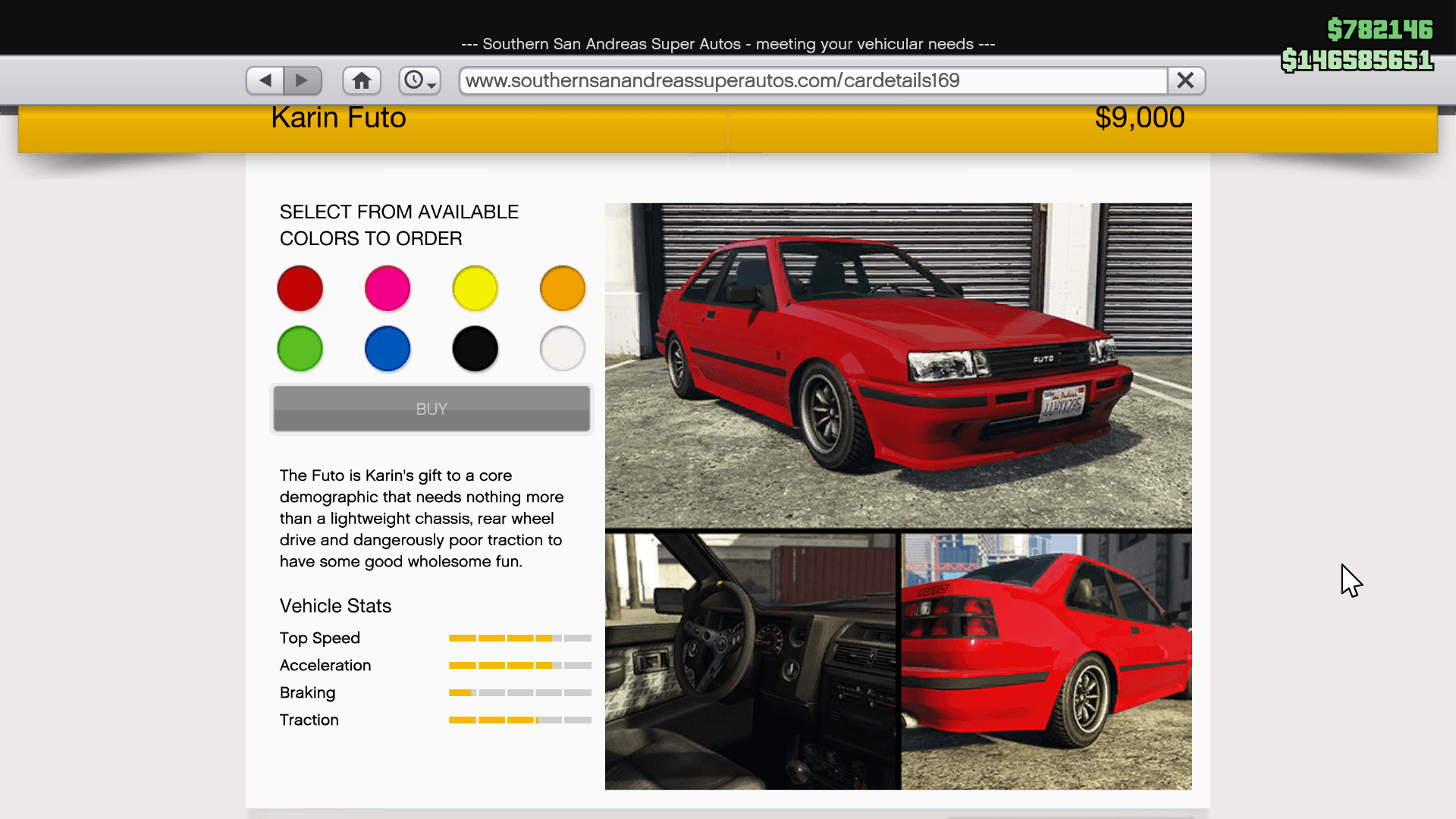This screenshot has width=1456, height=819.
Task: Click the browser back arrow
Action: (265, 80)
